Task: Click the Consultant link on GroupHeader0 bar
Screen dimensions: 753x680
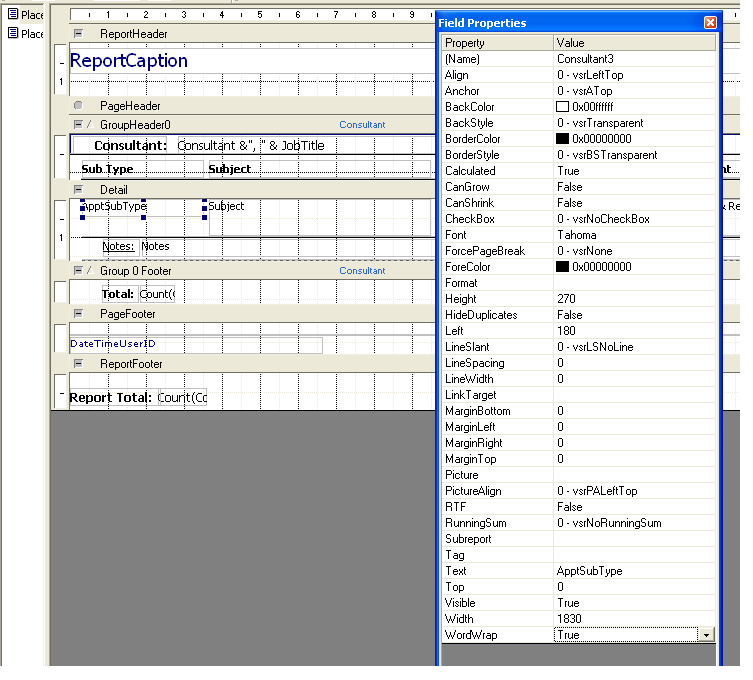Action: tap(362, 125)
